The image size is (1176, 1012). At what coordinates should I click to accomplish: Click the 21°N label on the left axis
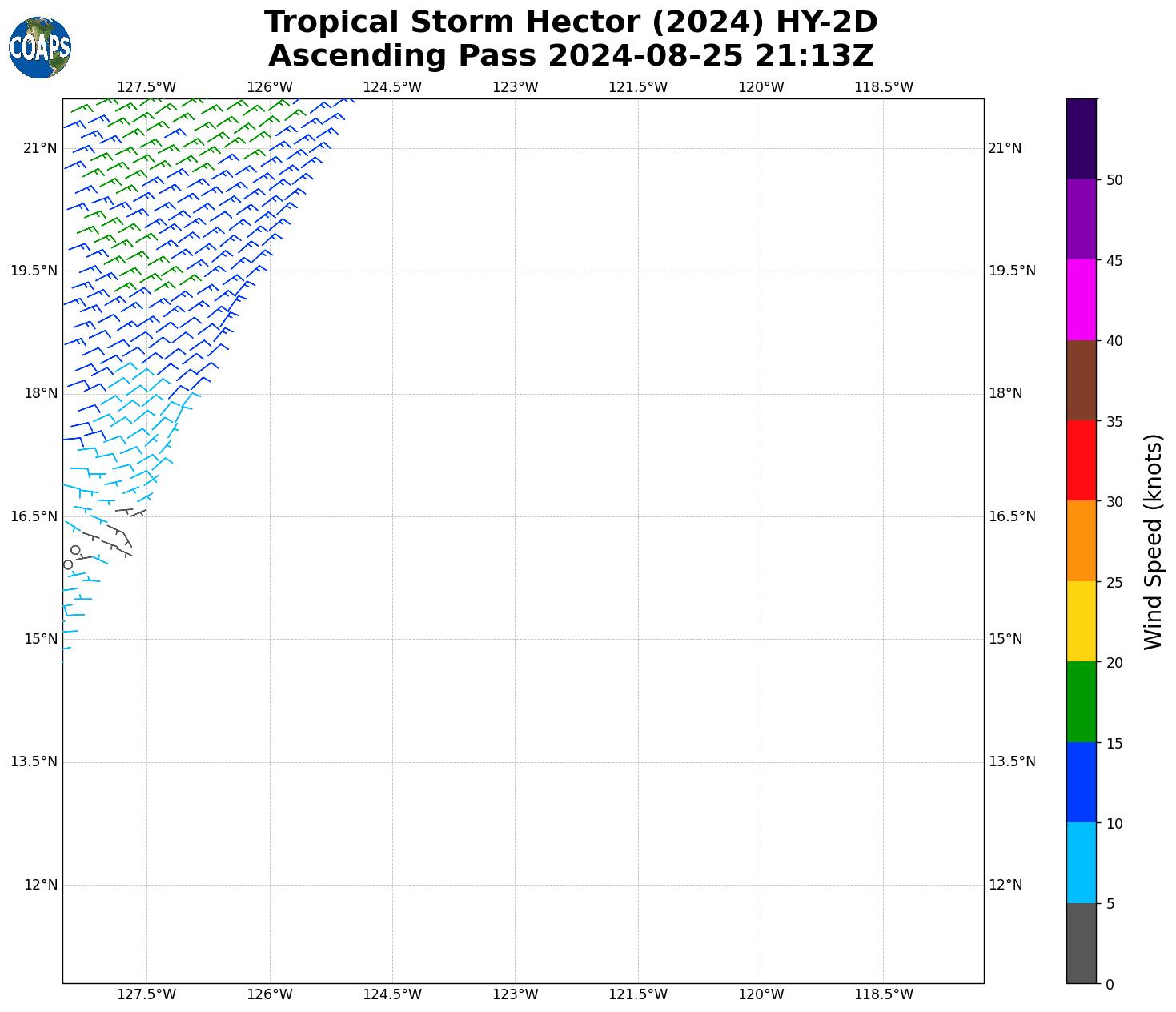pos(41,148)
